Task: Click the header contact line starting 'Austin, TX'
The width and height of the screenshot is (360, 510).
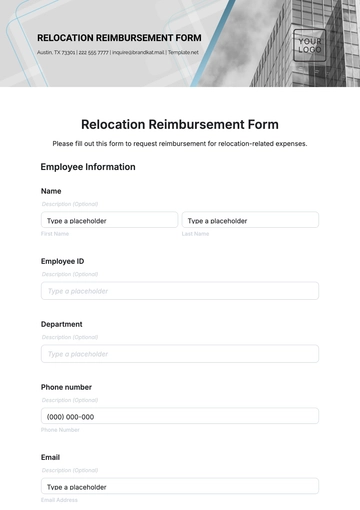Action: pyautogui.click(x=118, y=52)
